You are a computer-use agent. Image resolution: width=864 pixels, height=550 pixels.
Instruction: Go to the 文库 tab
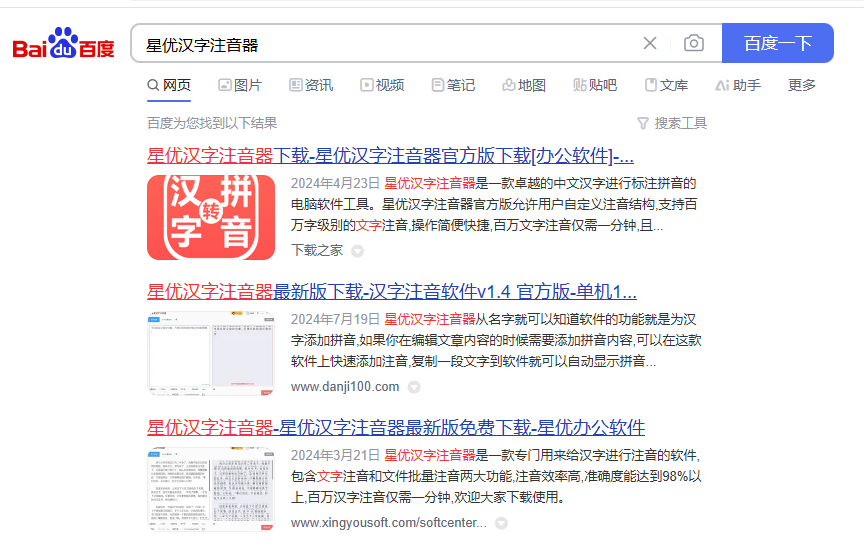pyautogui.click(x=666, y=85)
